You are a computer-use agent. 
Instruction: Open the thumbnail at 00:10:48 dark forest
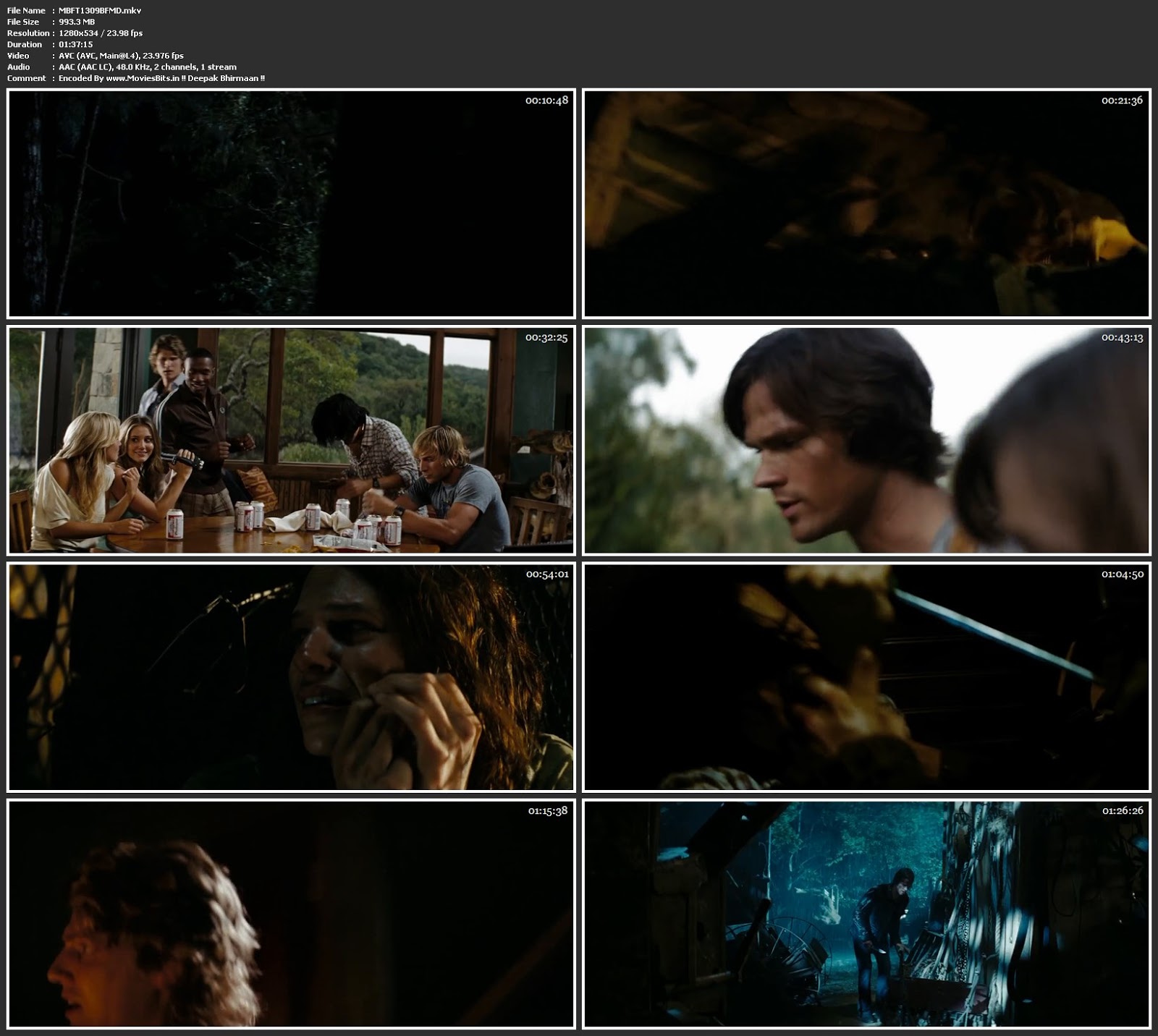(x=291, y=204)
